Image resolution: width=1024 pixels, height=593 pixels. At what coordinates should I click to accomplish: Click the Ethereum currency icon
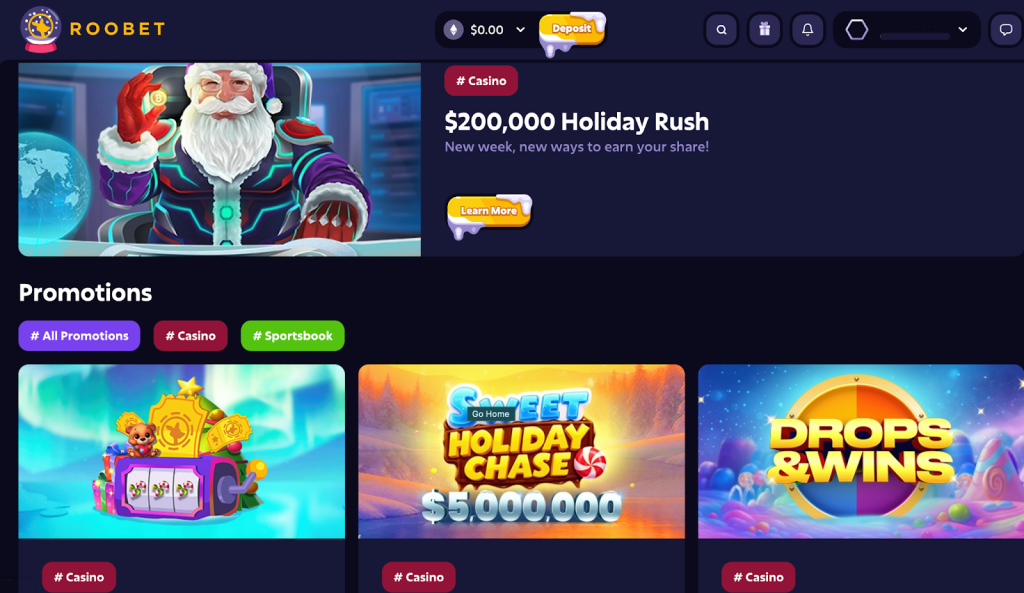(453, 29)
